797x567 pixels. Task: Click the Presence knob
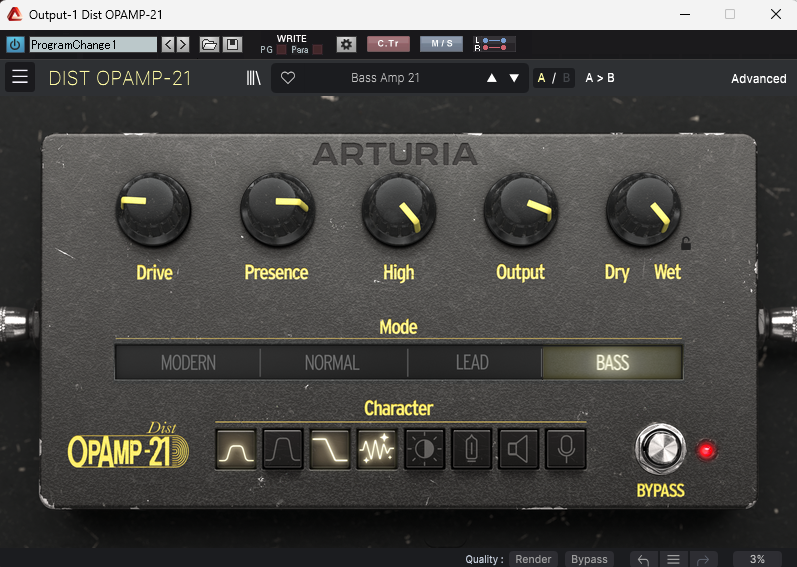[277, 209]
